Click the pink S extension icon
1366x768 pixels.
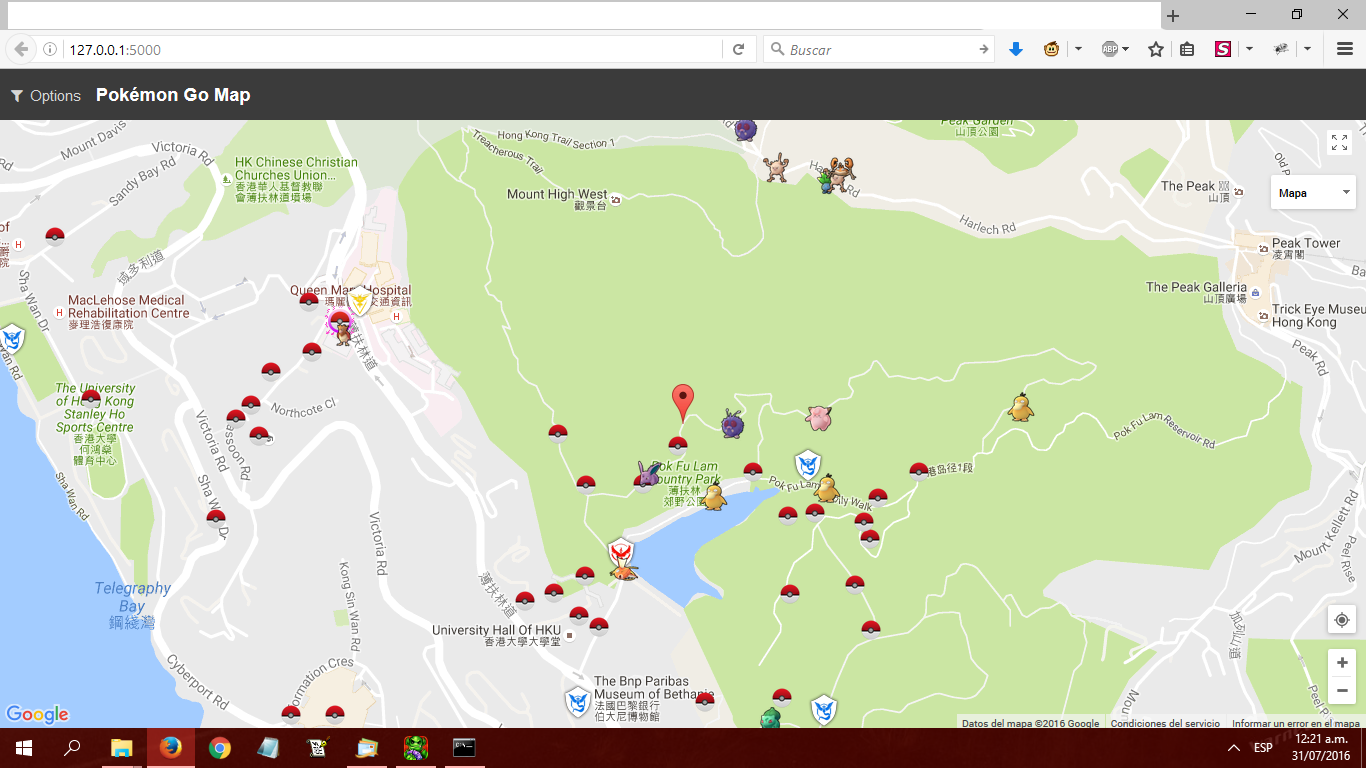click(x=1222, y=49)
